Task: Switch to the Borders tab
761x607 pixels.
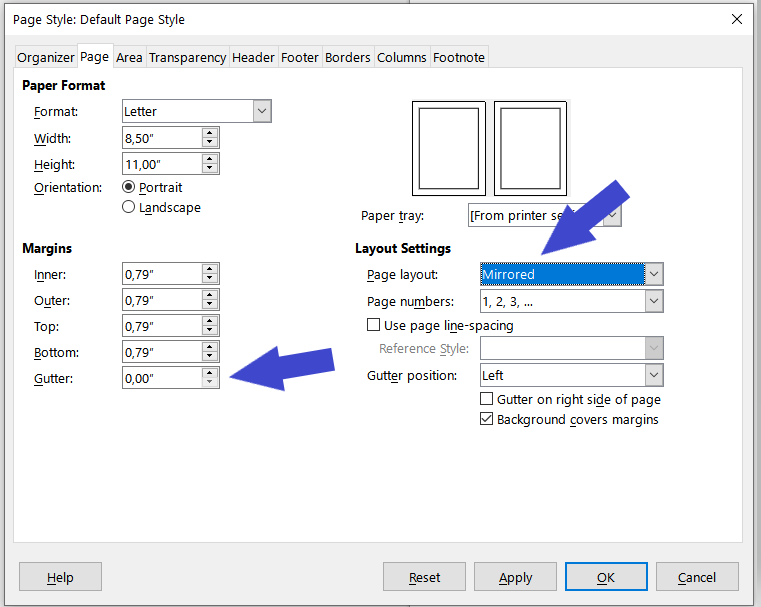Action: (347, 58)
